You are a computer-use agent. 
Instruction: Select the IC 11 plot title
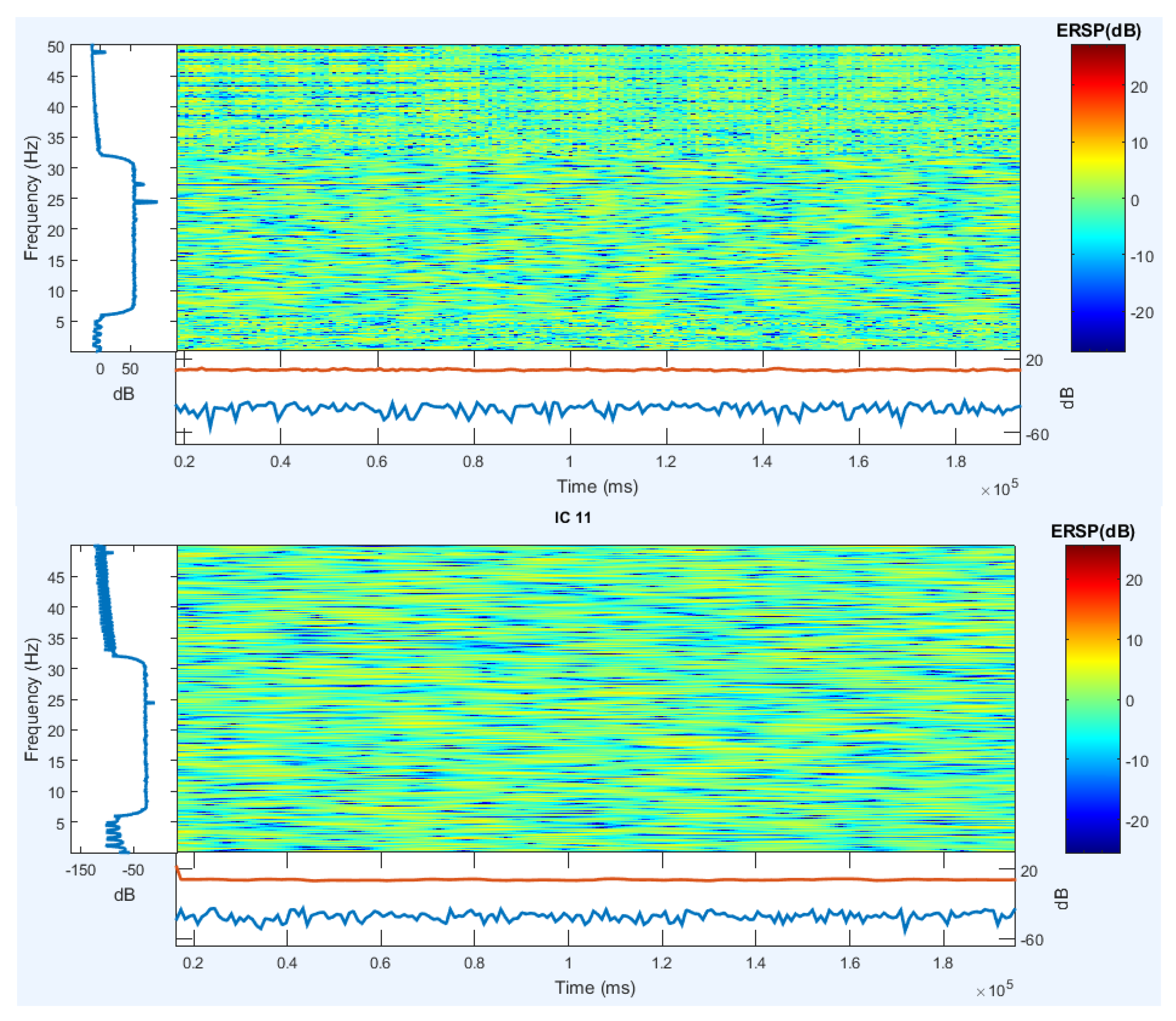click(572, 517)
